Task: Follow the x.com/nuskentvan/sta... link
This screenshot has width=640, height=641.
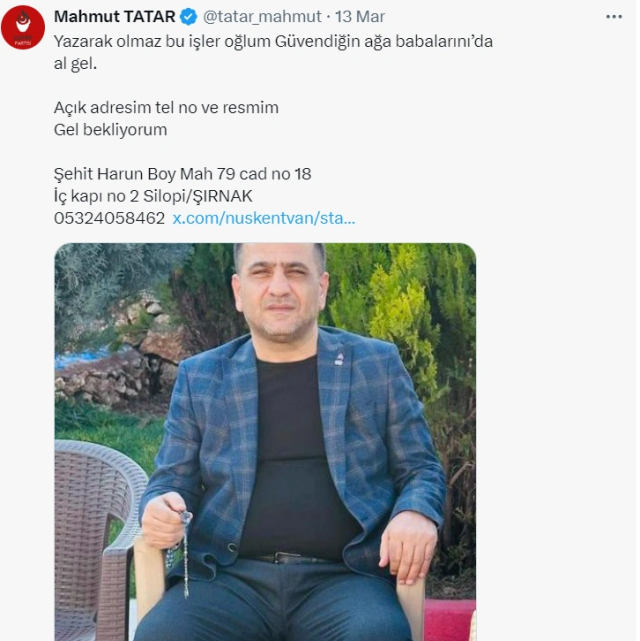Action: 264,218
